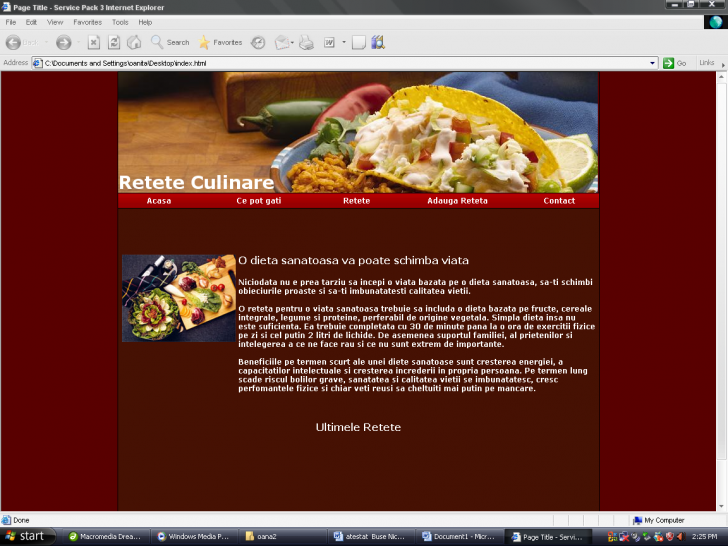Open the View menu

(55, 22)
